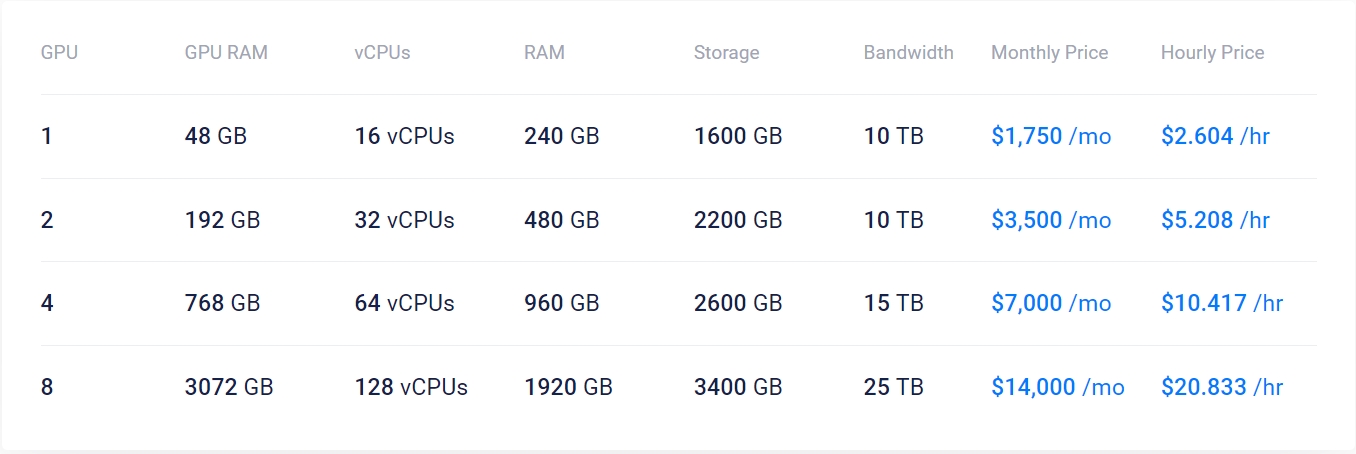Click the GPU RAM column header

point(226,53)
